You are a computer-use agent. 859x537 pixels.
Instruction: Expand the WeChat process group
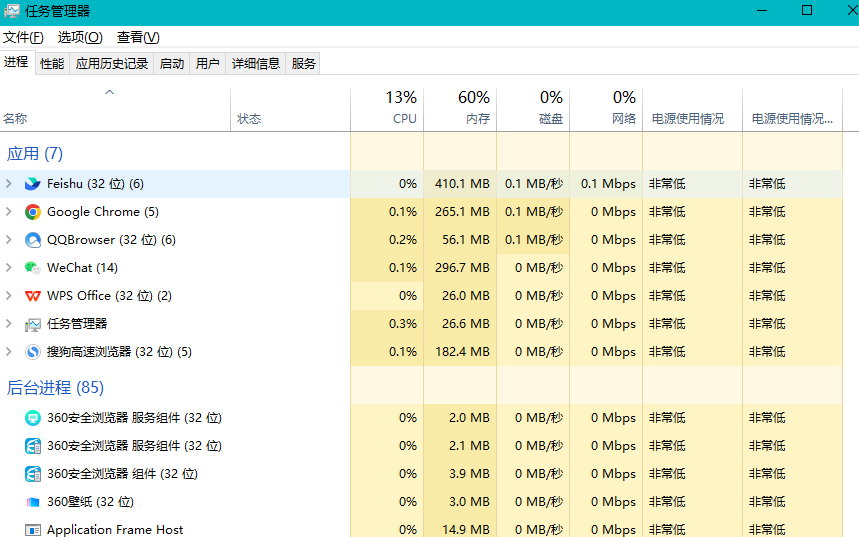(9, 267)
